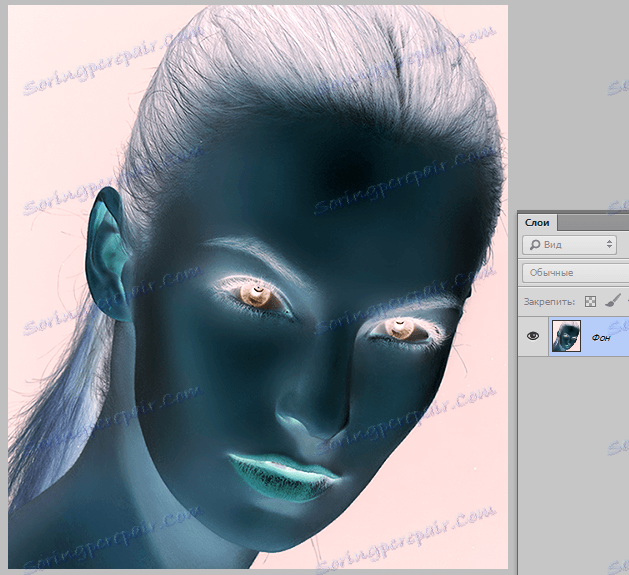Select the Фон layer by its name

point(601,337)
